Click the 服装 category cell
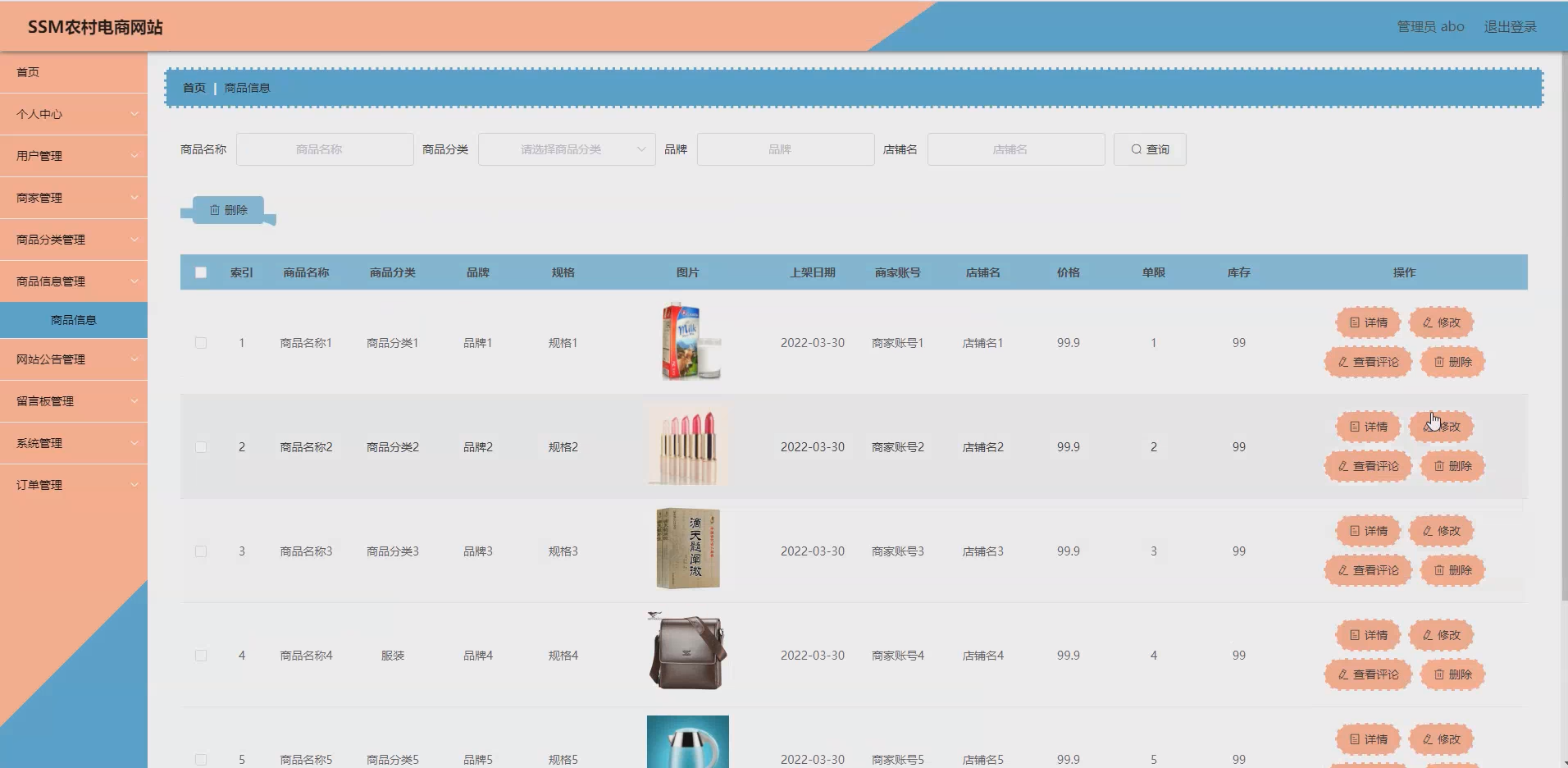 point(393,656)
